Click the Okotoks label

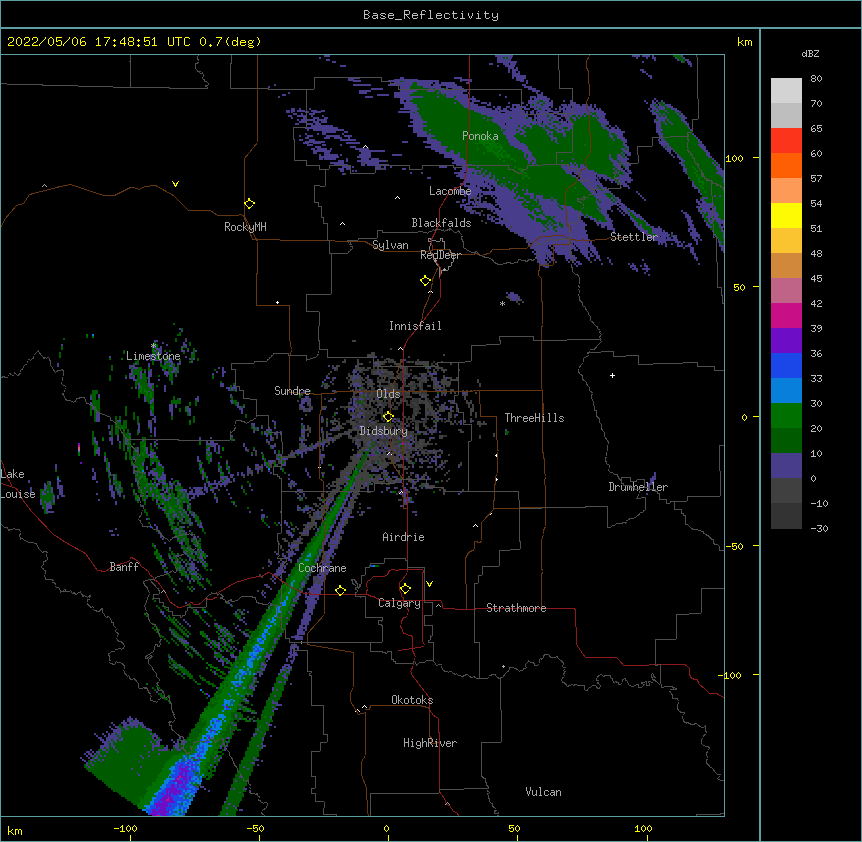(412, 700)
